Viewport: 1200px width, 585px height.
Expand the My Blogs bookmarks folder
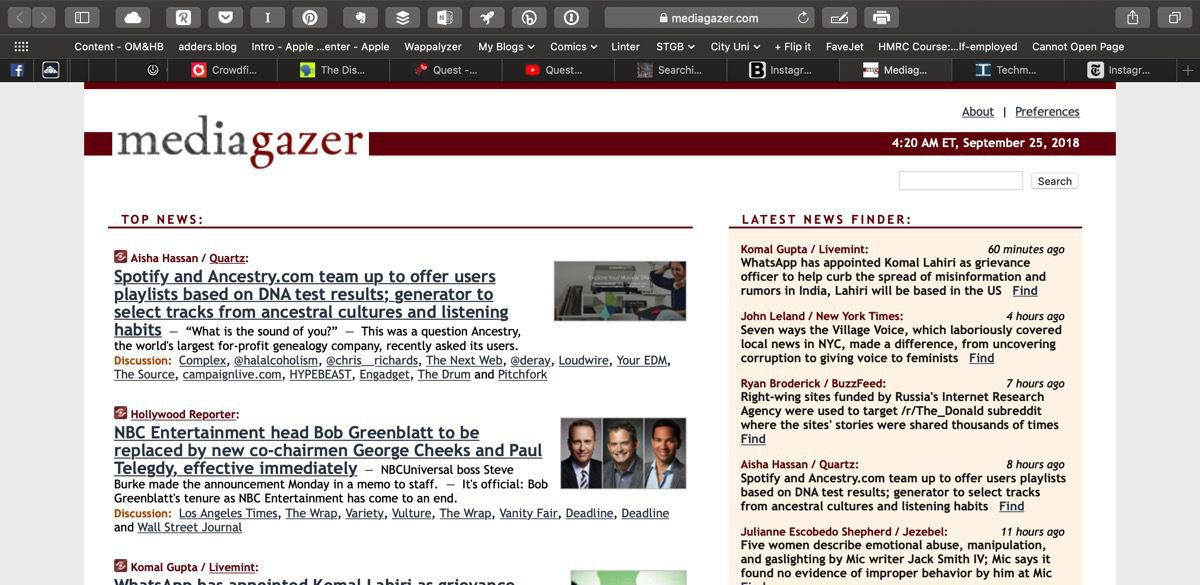point(506,46)
